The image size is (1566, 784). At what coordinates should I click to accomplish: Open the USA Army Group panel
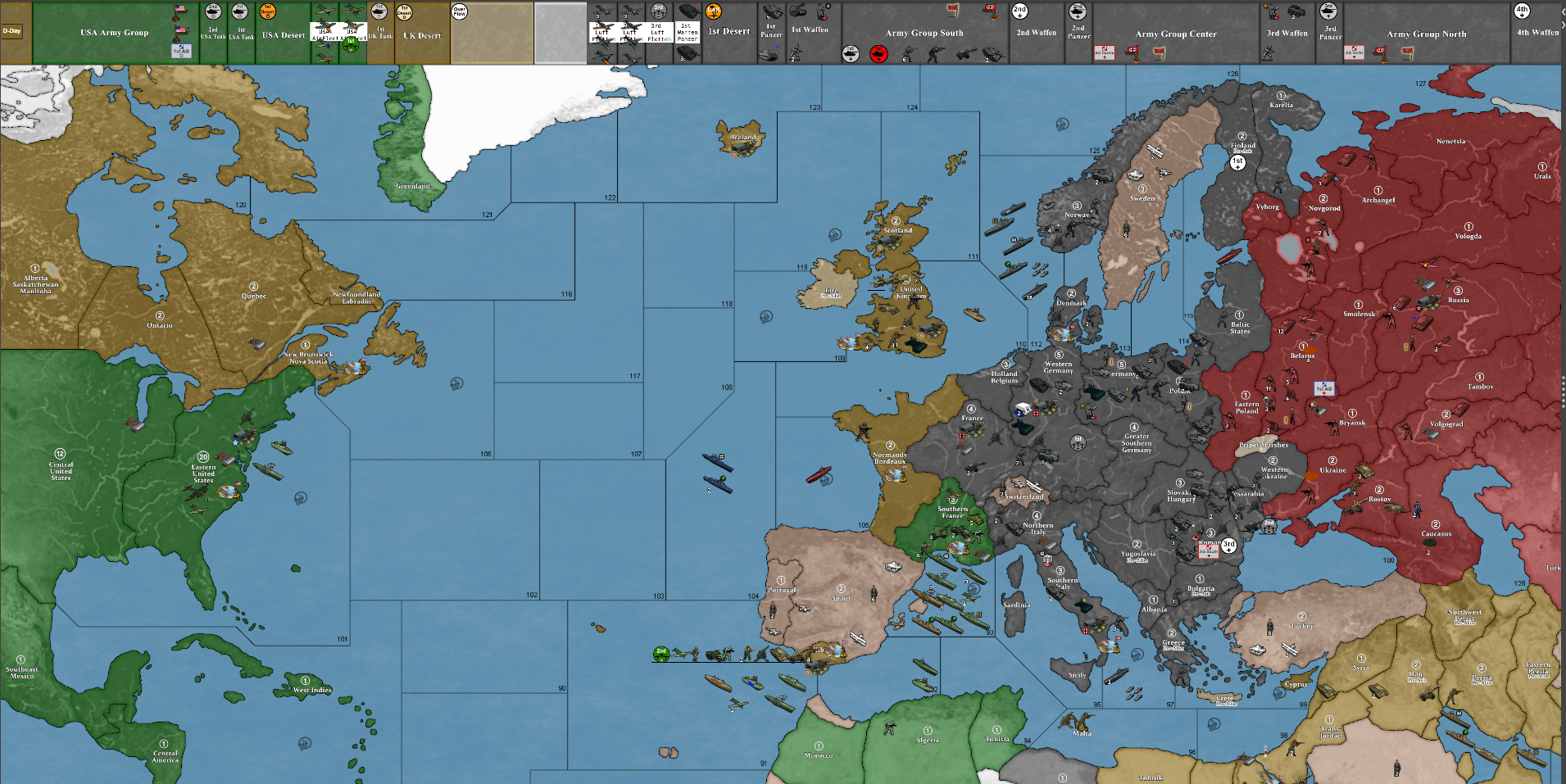[114, 33]
